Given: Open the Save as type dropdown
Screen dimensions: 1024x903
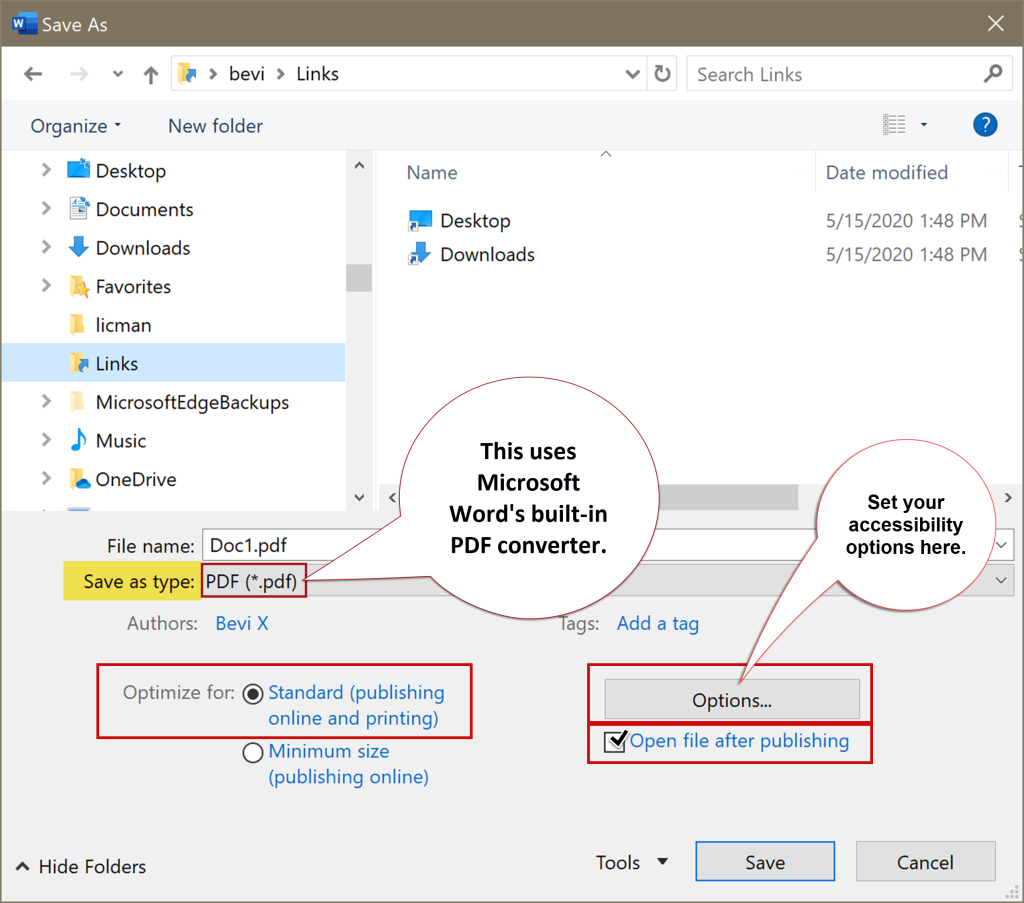Looking at the screenshot, I should 1000,580.
